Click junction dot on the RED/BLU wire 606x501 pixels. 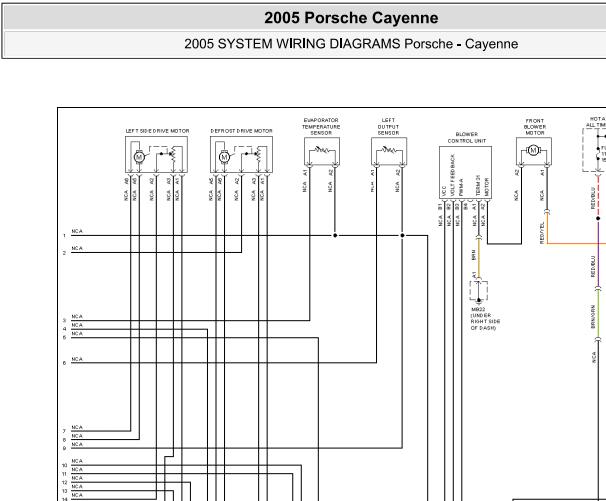pos(598,218)
